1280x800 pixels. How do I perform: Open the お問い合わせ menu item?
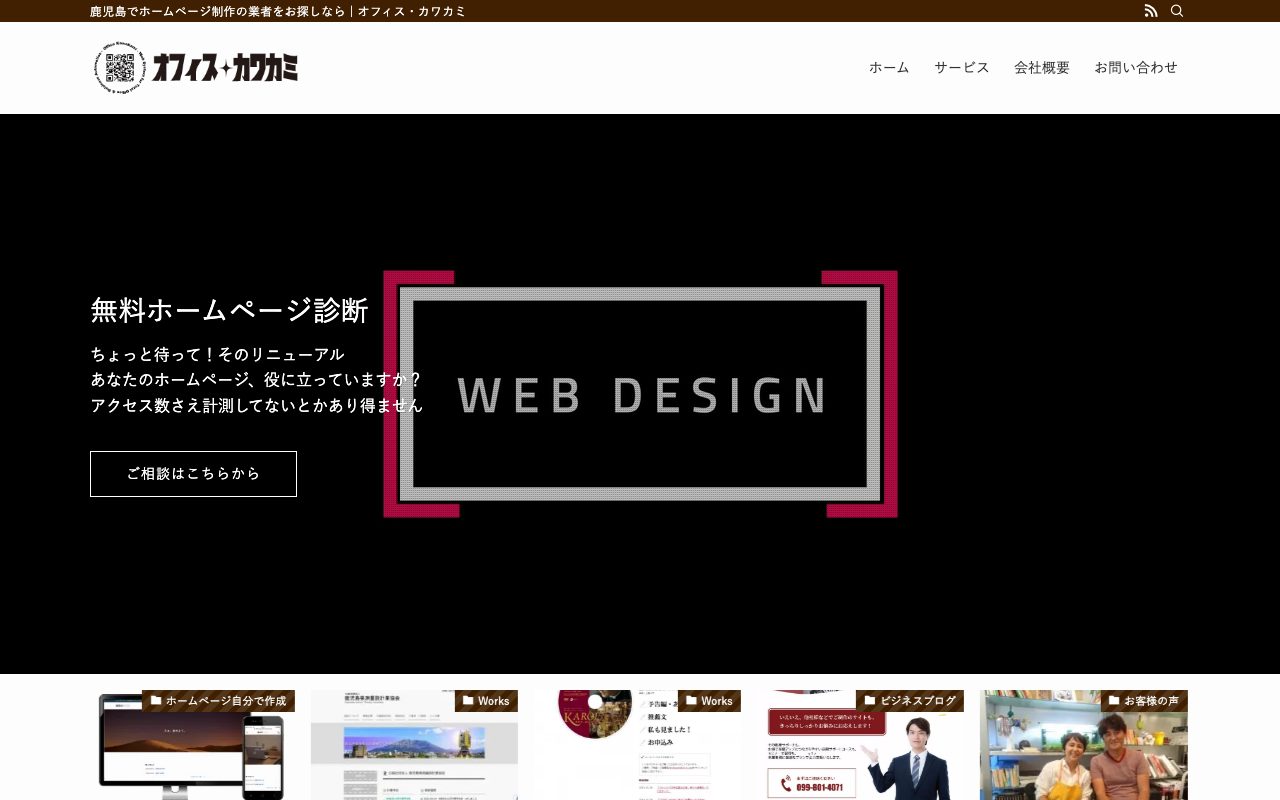pyautogui.click(x=1136, y=67)
